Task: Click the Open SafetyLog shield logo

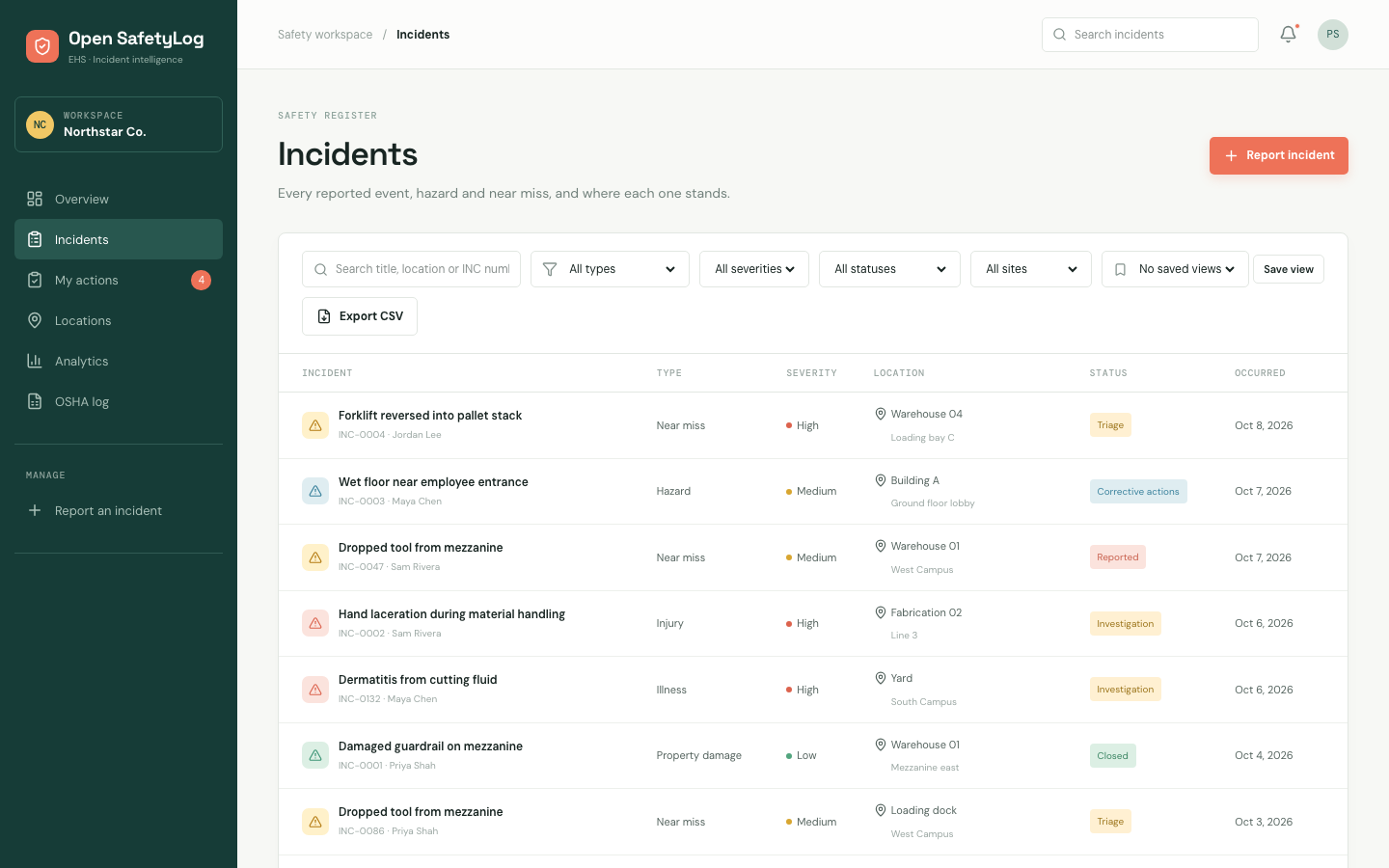Action: click(42, 46)
